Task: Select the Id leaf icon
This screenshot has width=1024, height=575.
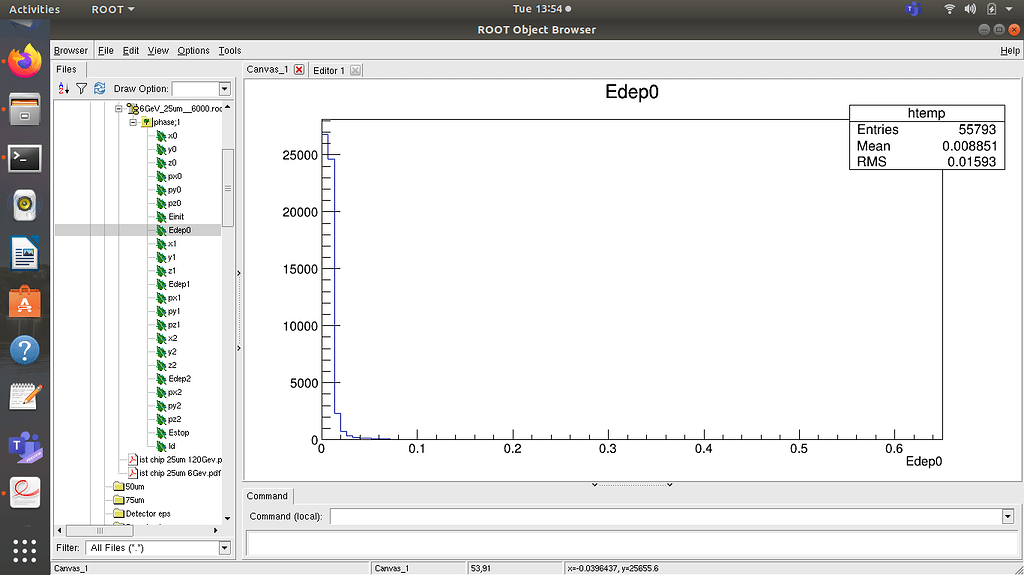Action: tap(161, 446)
